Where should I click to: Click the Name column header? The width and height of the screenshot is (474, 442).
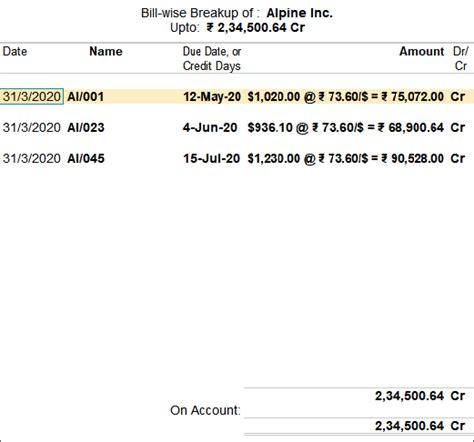click(x=106, y=52)
